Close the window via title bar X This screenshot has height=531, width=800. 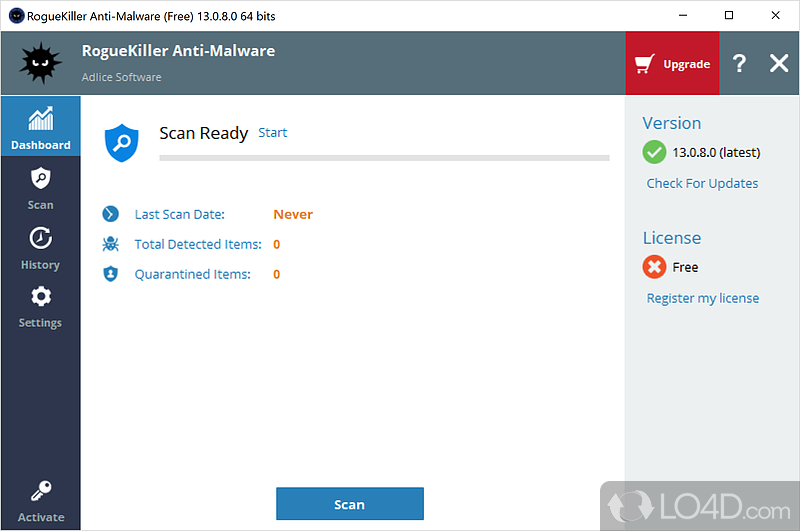pyautogui.click(x=776, y=15)
